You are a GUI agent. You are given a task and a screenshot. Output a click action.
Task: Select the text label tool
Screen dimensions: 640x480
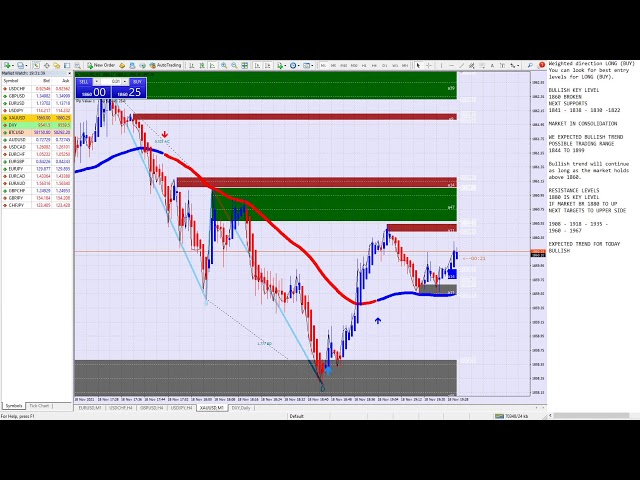tap(492, 65)
